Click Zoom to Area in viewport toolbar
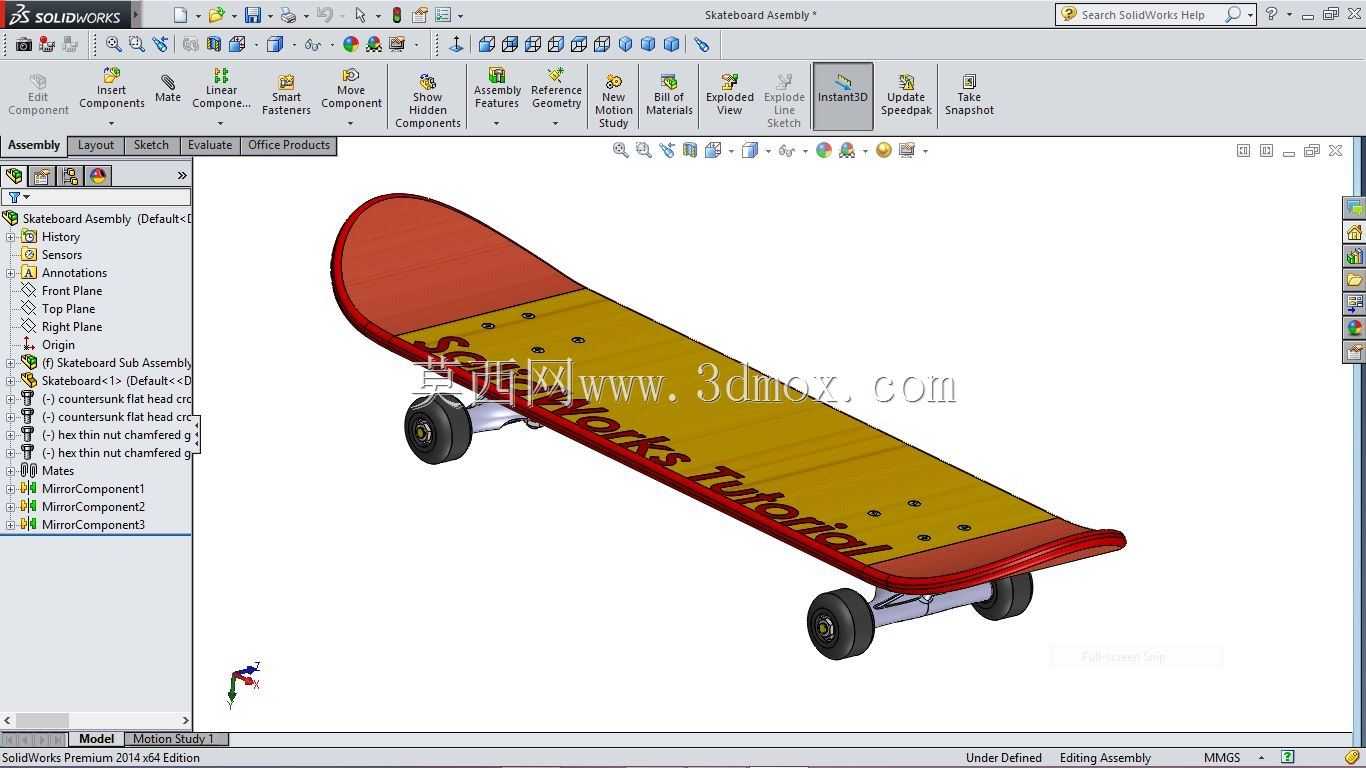Image resolution: width=1366 pixels, height=768 pixels. pyautogui.click(x=644, y=150)
